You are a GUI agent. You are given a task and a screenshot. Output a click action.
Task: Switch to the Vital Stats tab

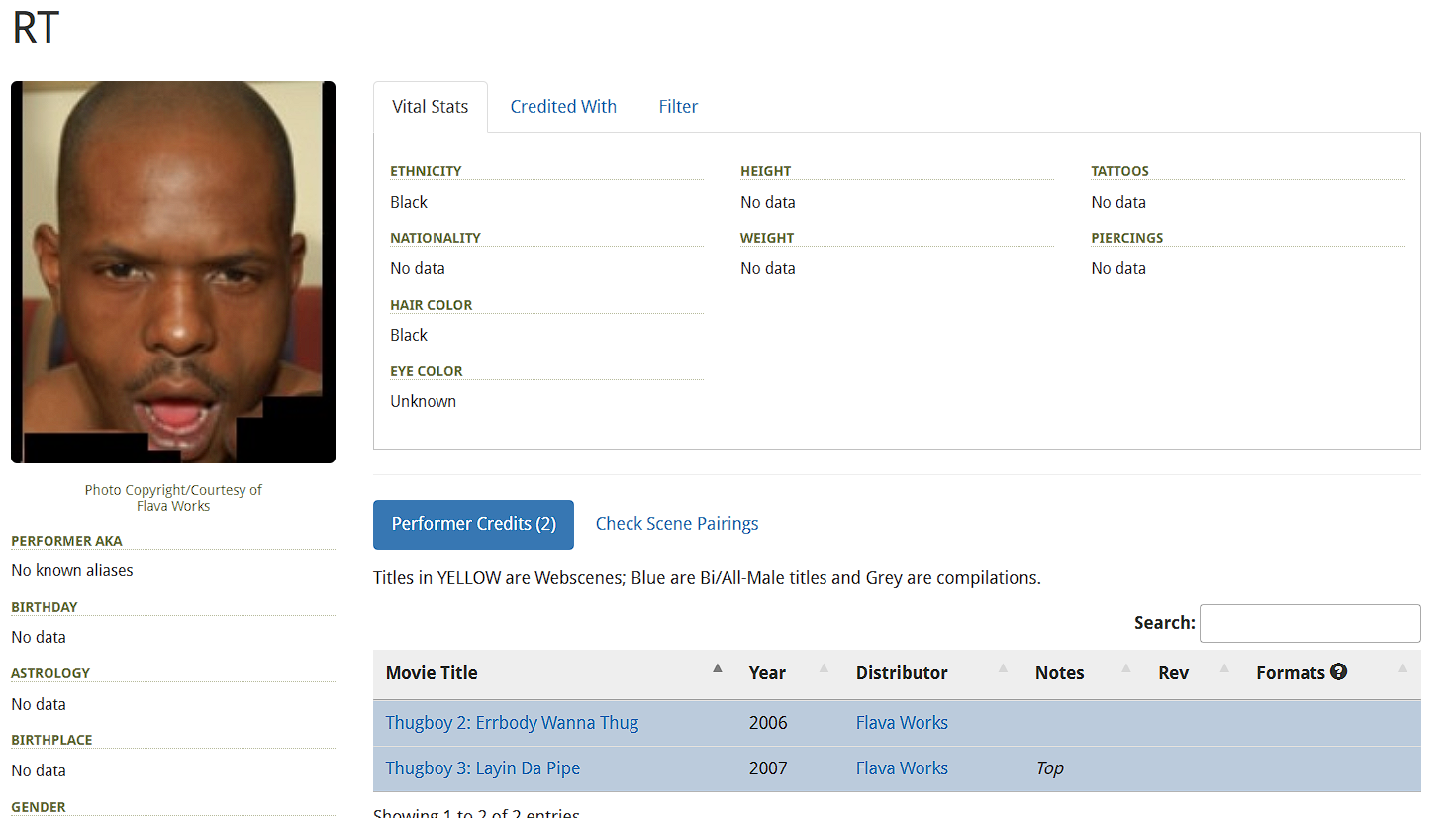pyautogui.click(x=431, y=107)
